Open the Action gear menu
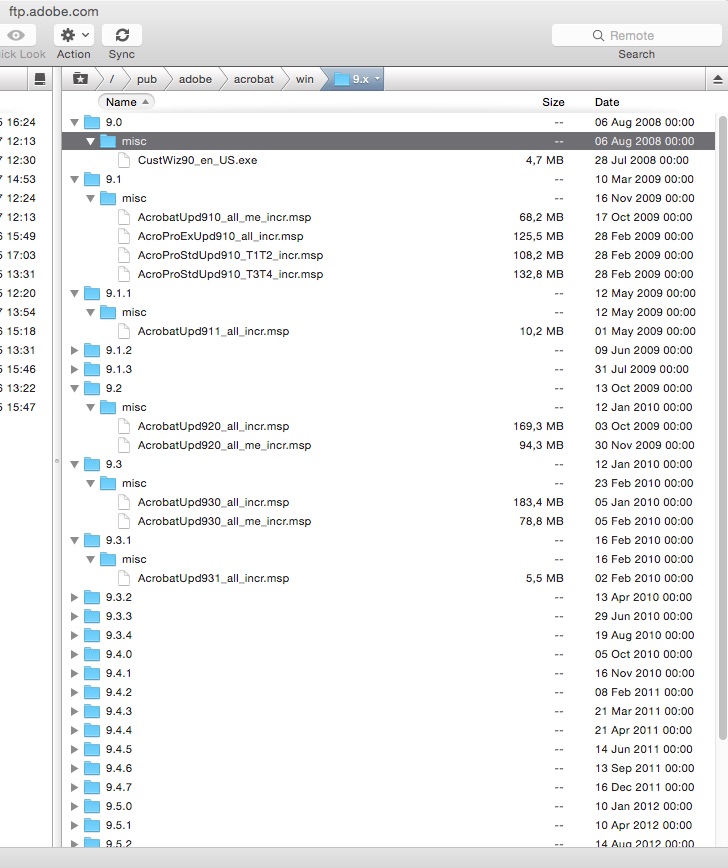The width and height of the screenshot is (728, 868). coord(74,35)
